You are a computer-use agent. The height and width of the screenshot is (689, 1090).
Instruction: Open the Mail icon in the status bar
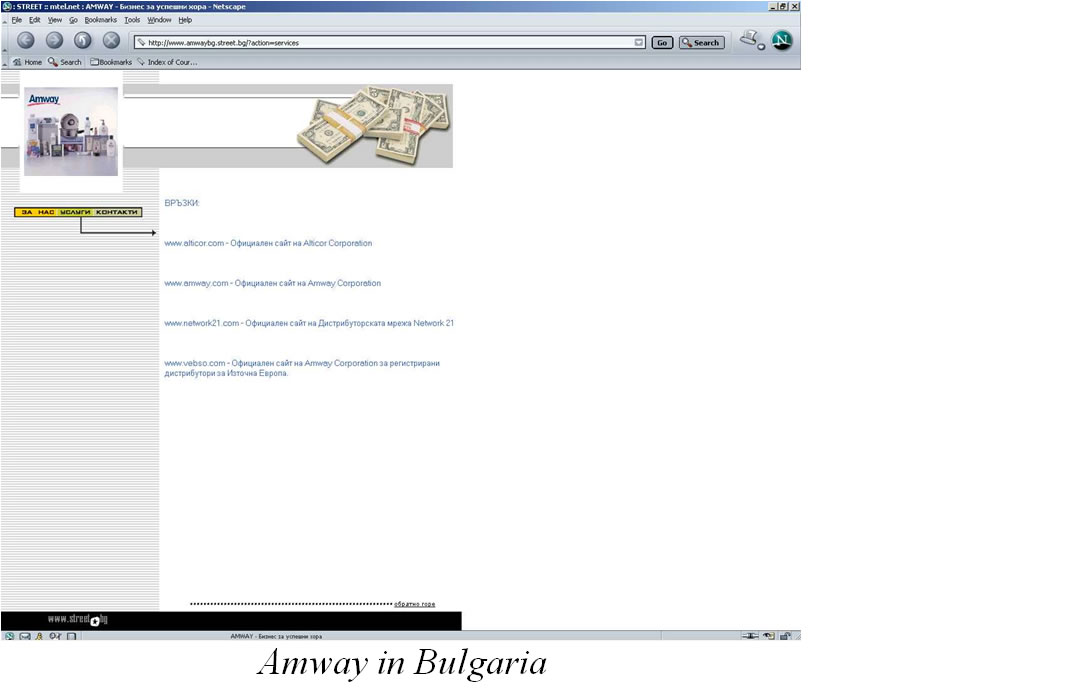tap(25, 636)
